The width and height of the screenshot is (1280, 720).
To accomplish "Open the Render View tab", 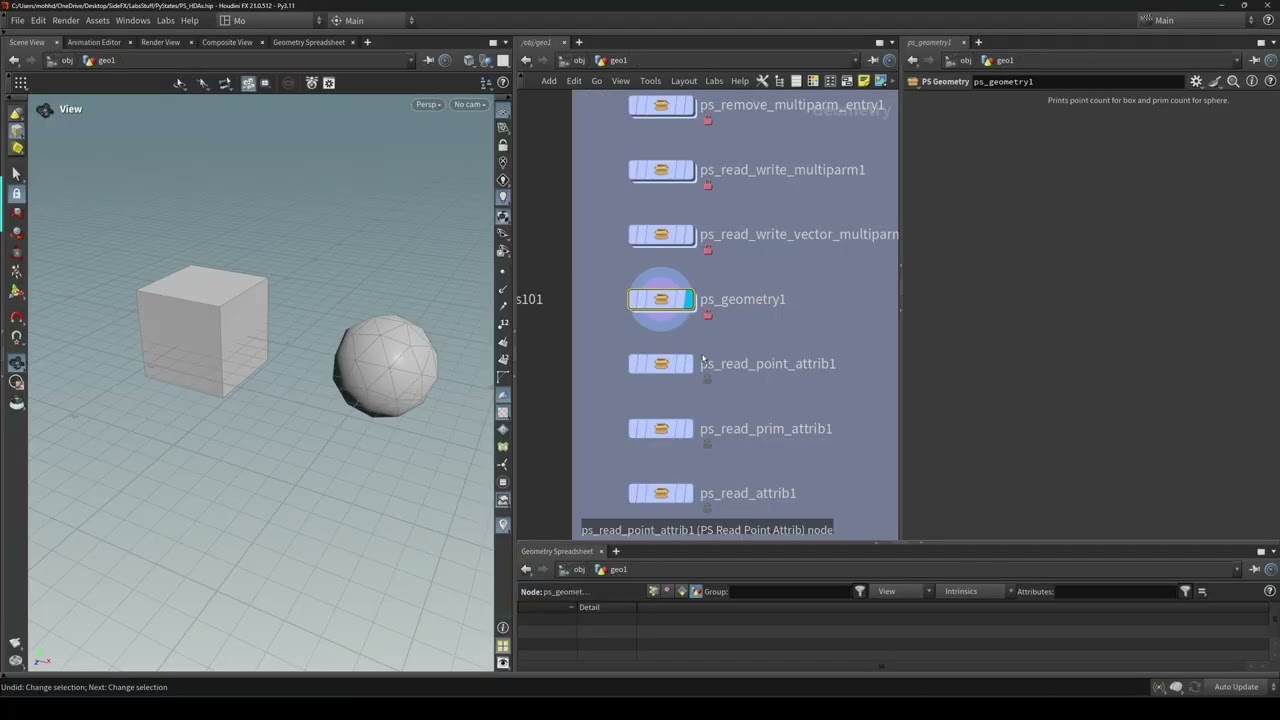I will click(x=160, y=42).
